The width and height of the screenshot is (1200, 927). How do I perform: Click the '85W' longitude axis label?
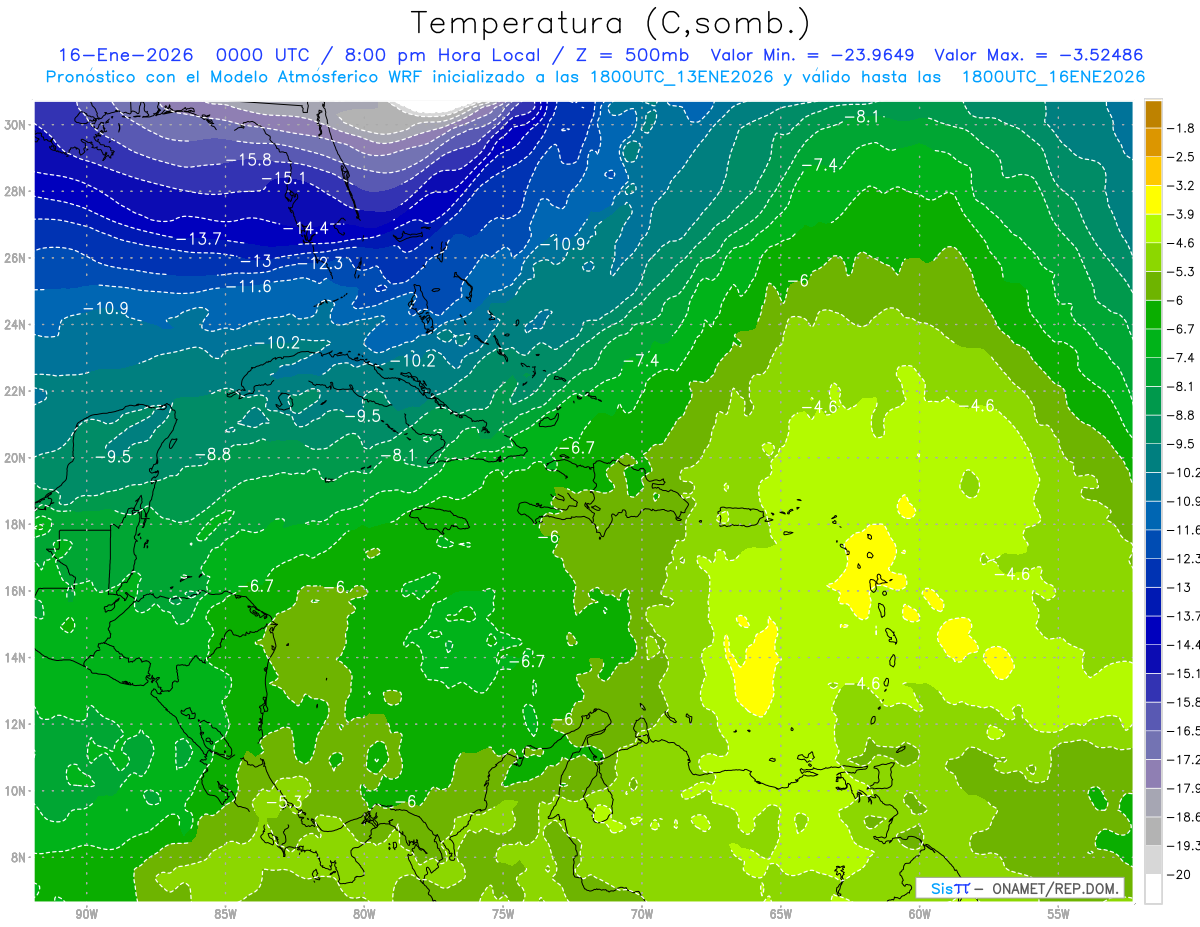(x=225, y=914)
